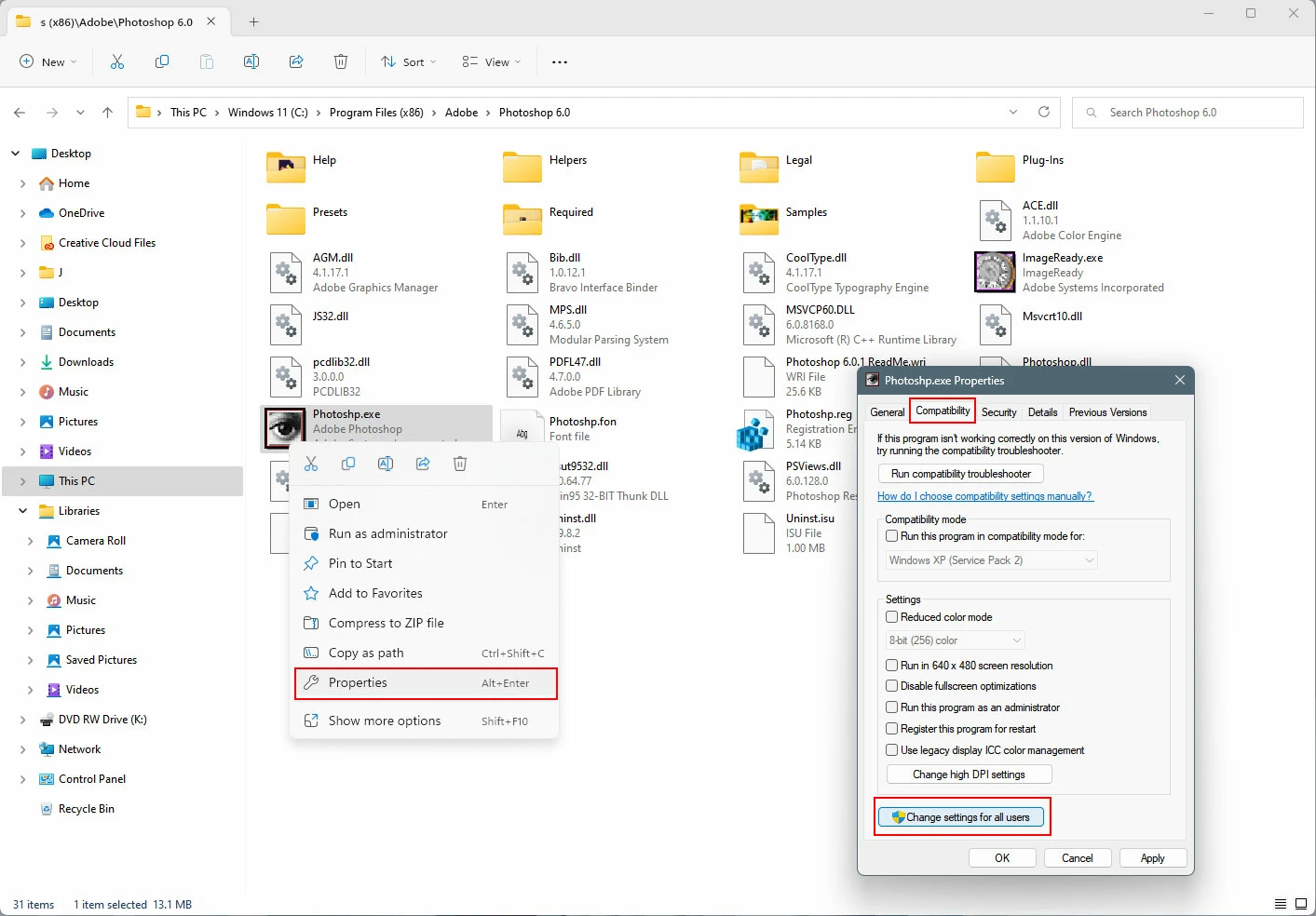Image resolution: width=1316 pixels, height=916 pixels.
Task: Click the Rename icon in Explorer toolbar
Action: click(251, 61)
